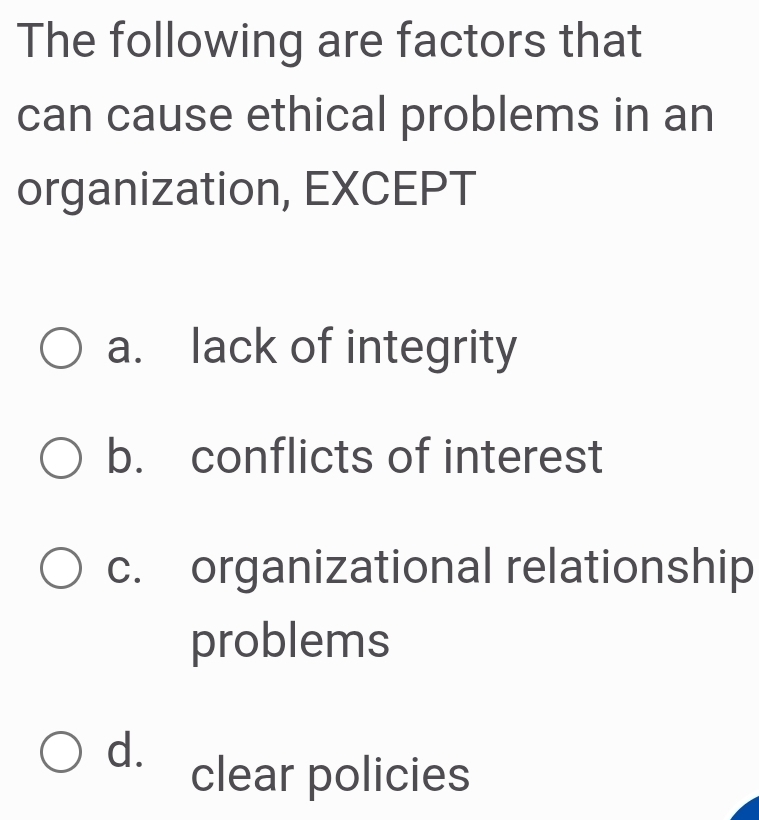Pick the organizational relationship problems radio button

[x=62, y=568]
